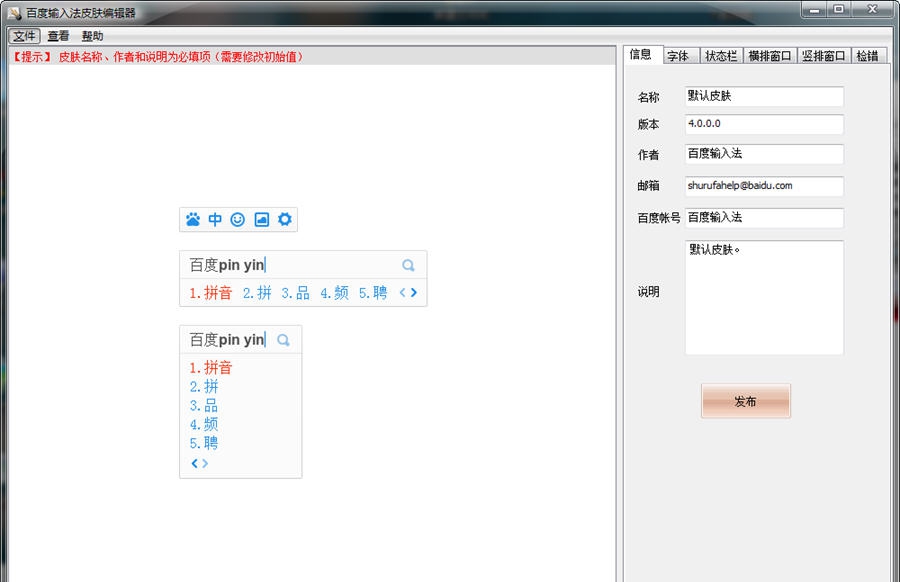The width and height of the screenshot is (900, 582).
Task: Click the picture icon on the input toolbar
Action: (x=261, y=219)
